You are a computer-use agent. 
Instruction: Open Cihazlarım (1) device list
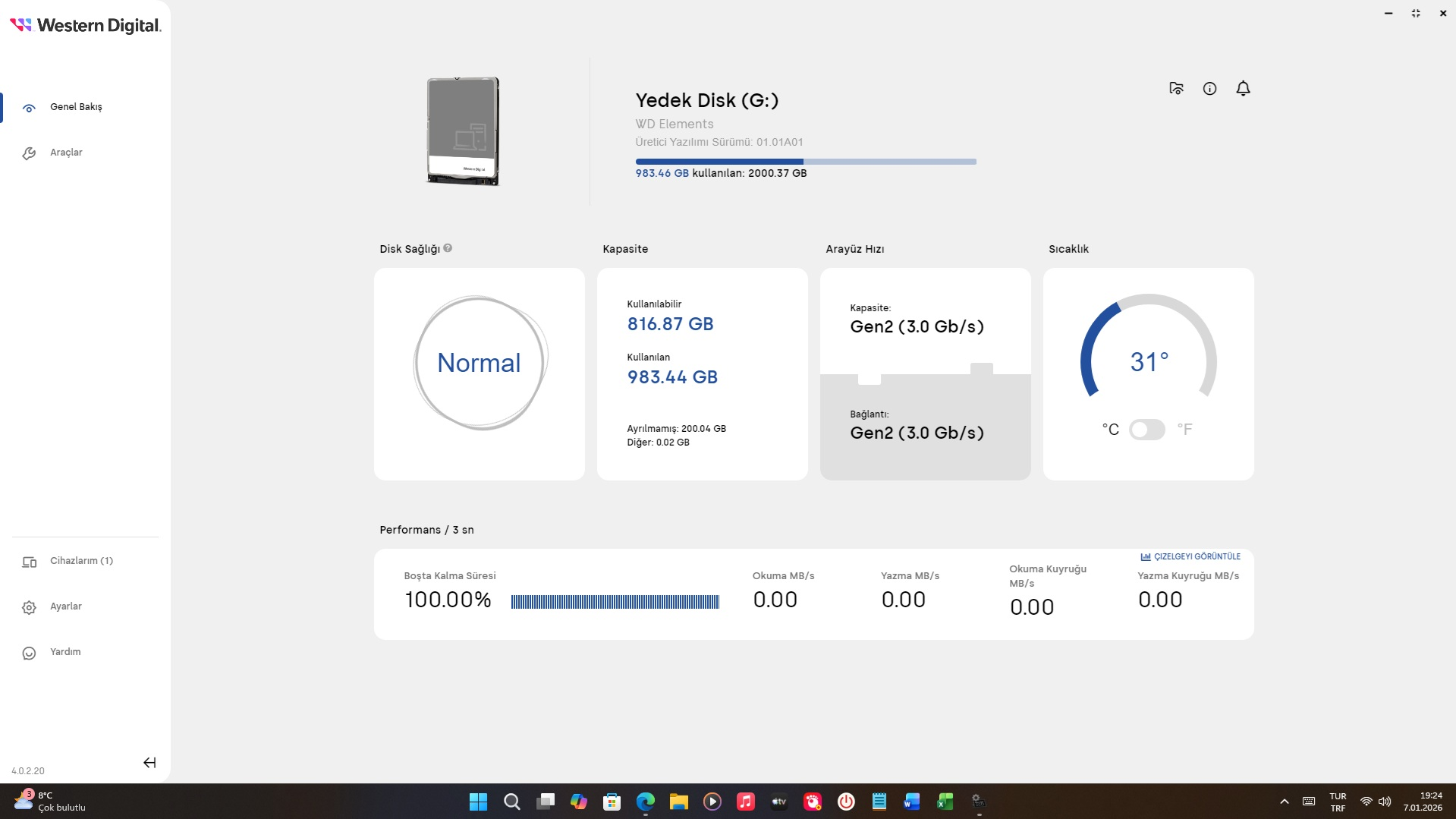(80, 561)
